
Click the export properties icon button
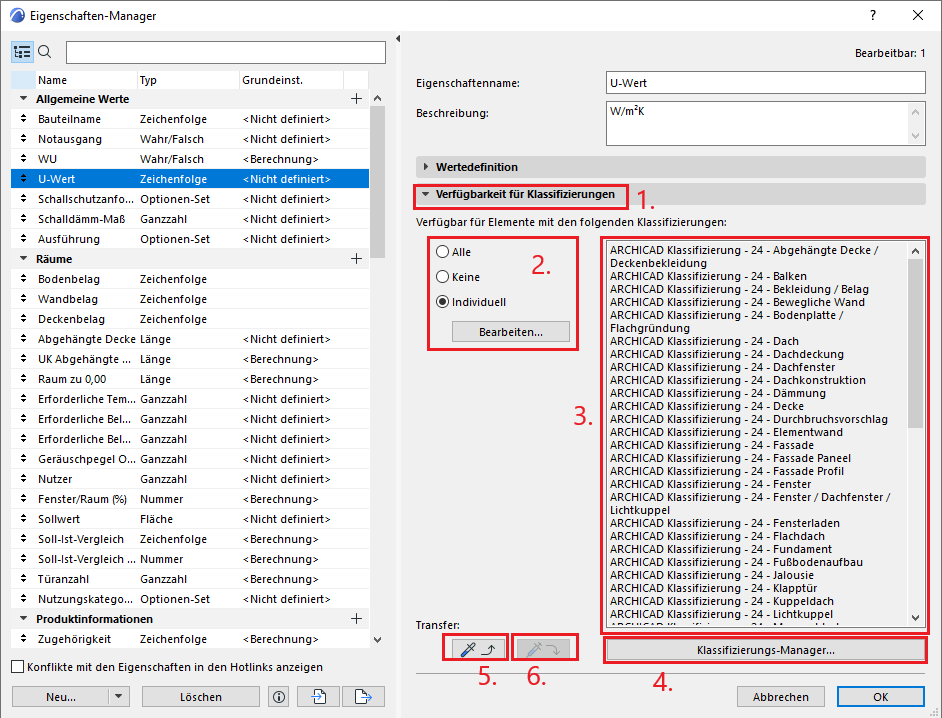click(362, 697)
